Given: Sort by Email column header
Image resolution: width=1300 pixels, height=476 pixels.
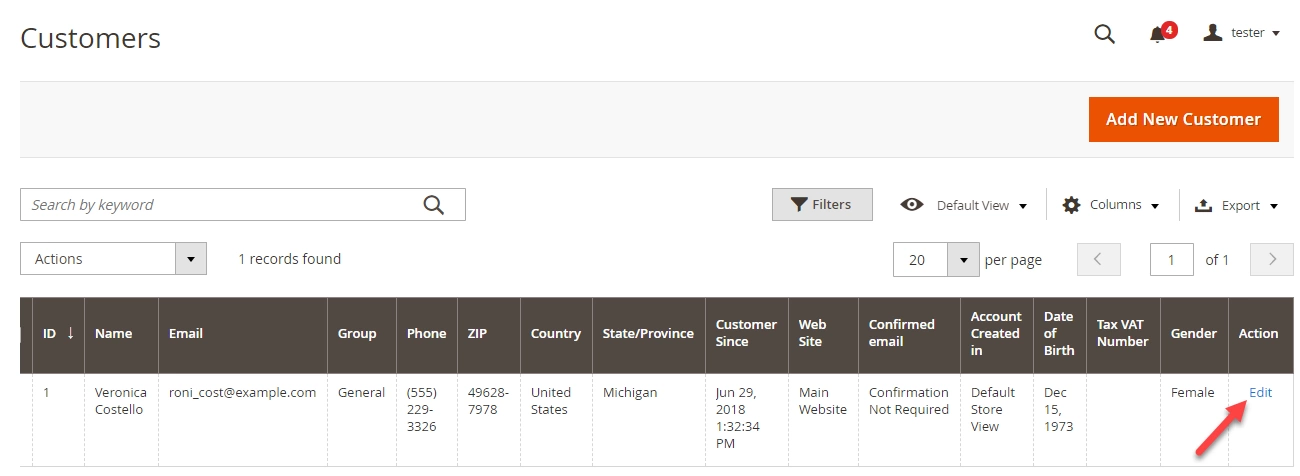Looking at the screenshot, I should coord(243,334).
